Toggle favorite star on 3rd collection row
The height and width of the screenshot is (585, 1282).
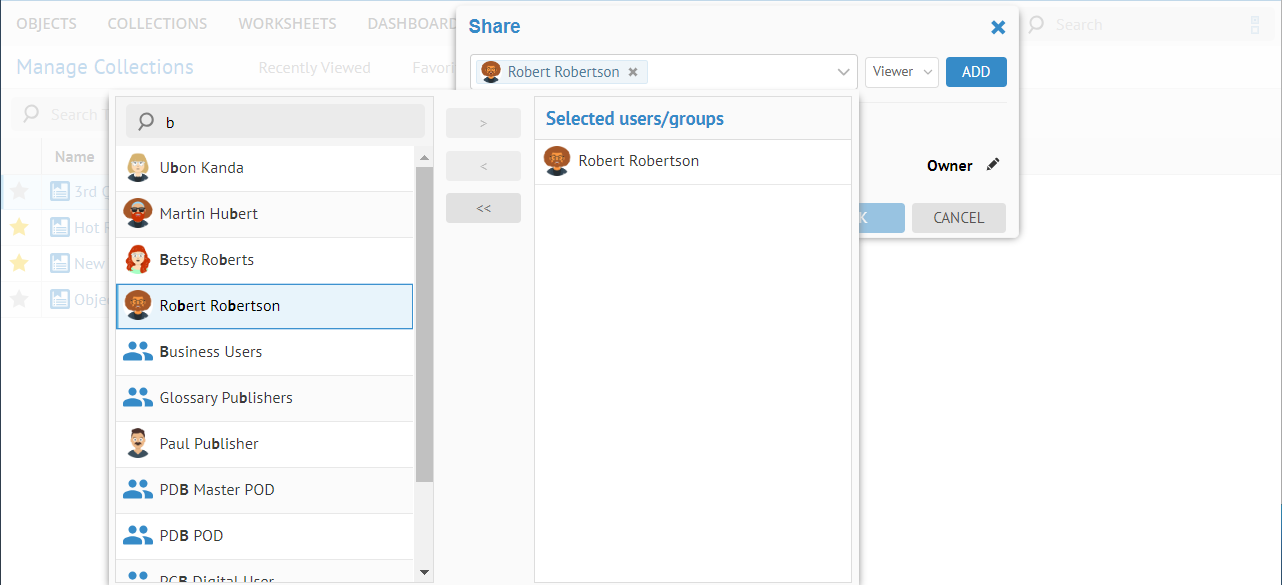click(19, 191)
